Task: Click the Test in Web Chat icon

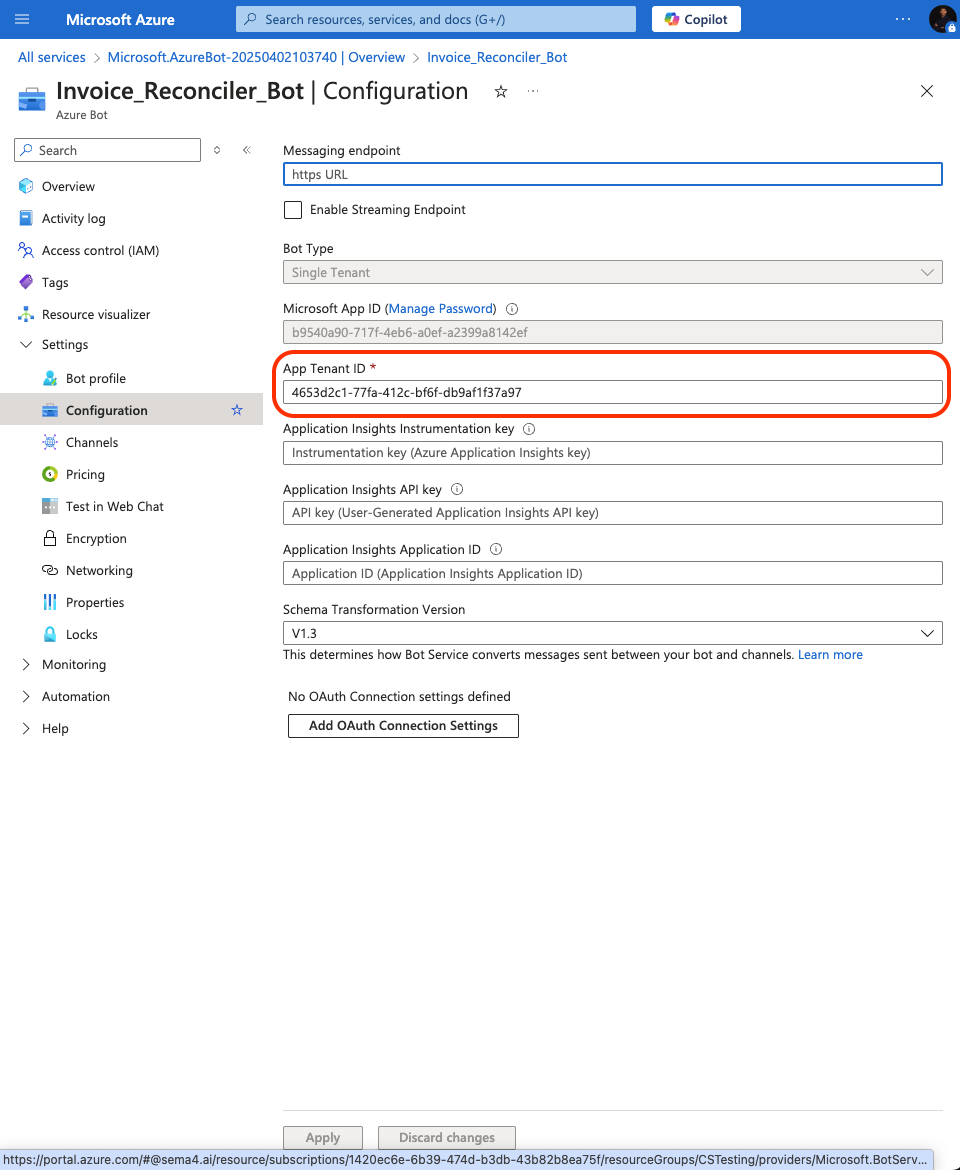Action: (x=50, y=507)
